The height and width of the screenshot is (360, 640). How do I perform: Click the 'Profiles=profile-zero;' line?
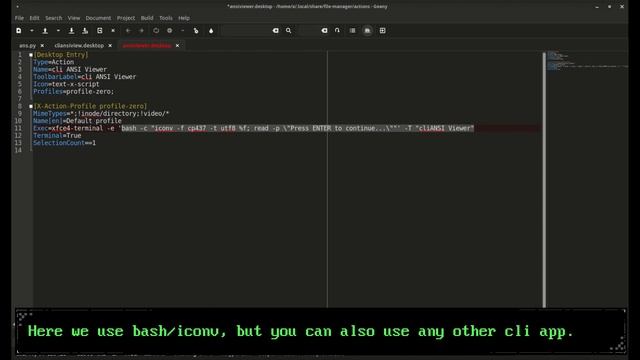(73, 91)
